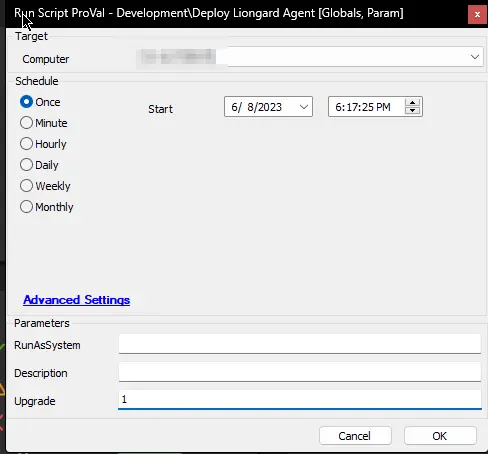The width and height of the screenshot is (488, 454).
Task: Focus the Description parameter field
Action: (x=300, y=372)
